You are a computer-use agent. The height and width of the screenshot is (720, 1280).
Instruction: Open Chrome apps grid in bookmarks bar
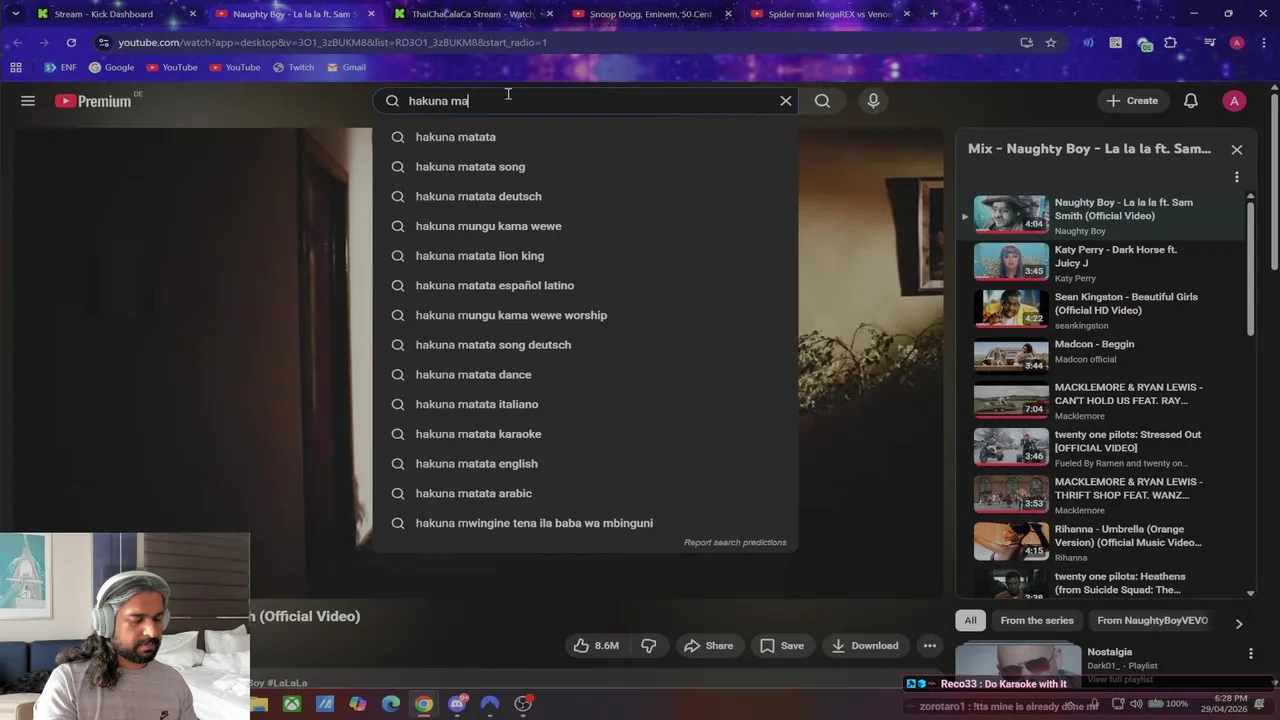coord(16,68)
